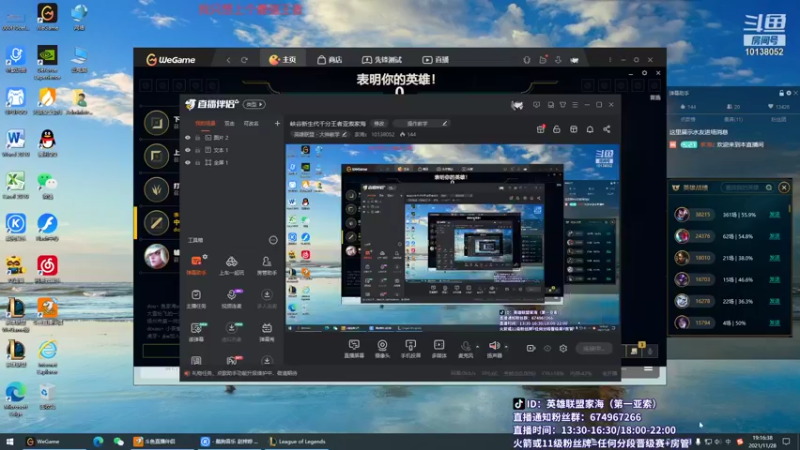Switch to WeGame 先锋测试 tab

point(382,60)
